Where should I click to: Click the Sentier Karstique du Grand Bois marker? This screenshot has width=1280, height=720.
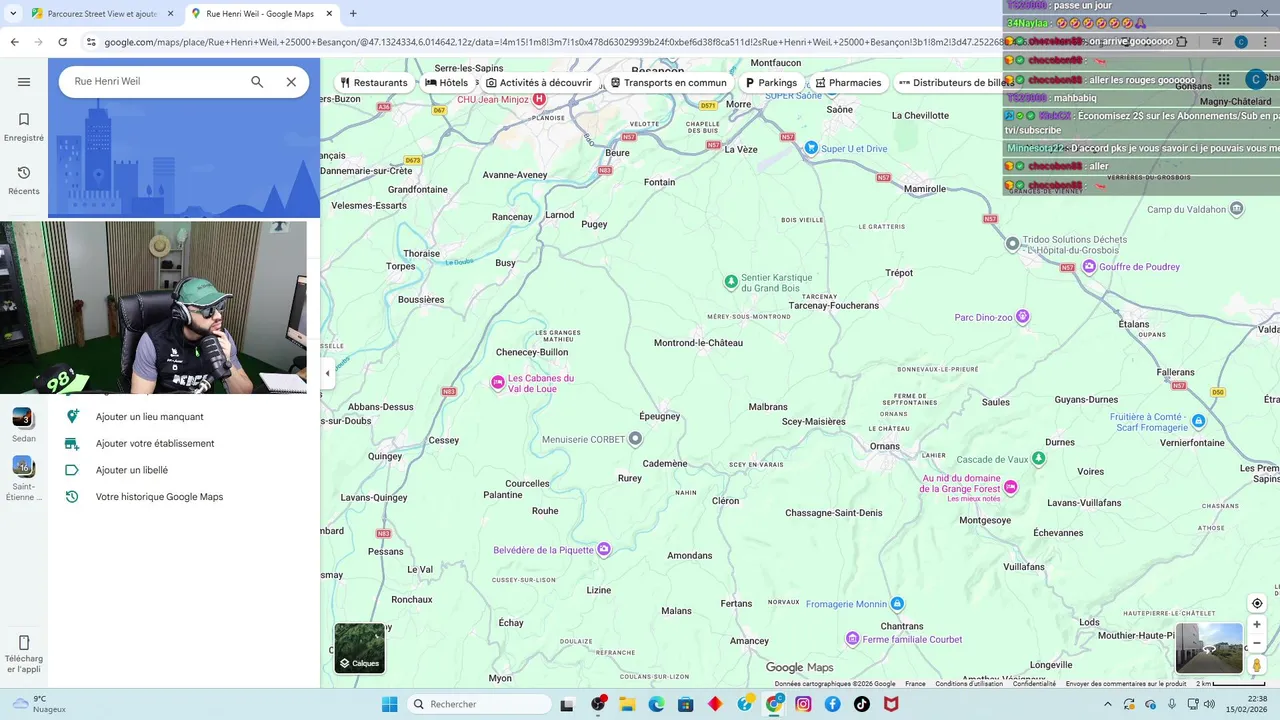(x=731, y=282)
